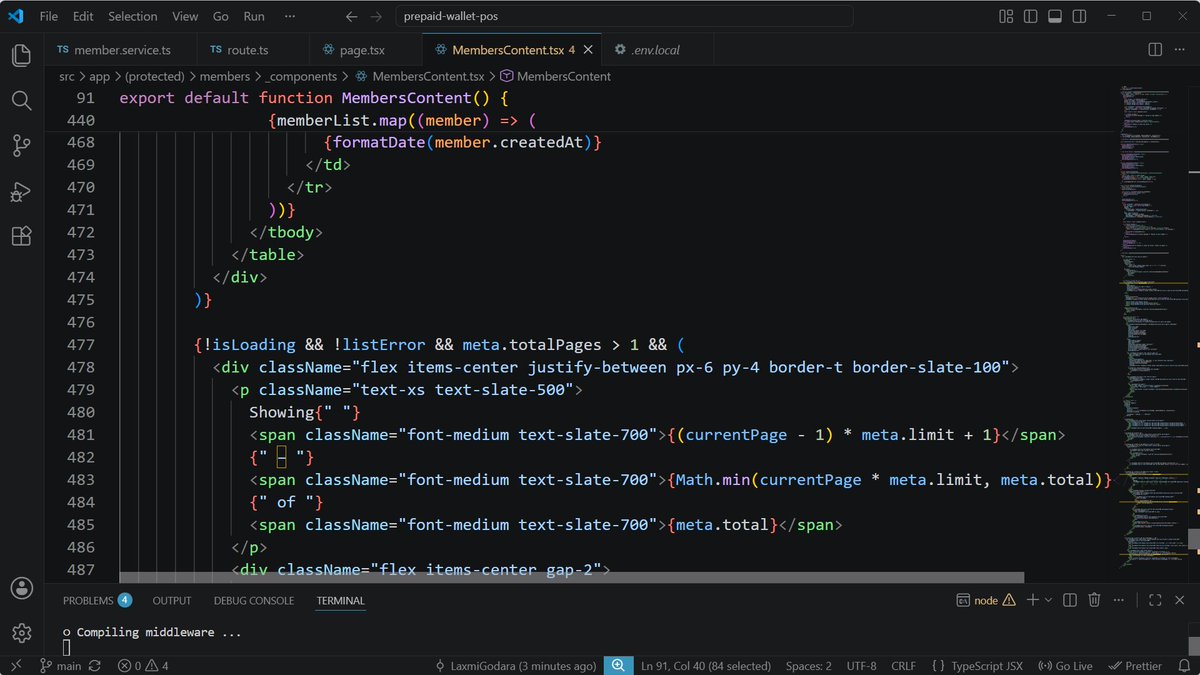This screenshot has height=675, width=1200.
Task: Switch to the page.tsx tab
Action: [362, 49]
